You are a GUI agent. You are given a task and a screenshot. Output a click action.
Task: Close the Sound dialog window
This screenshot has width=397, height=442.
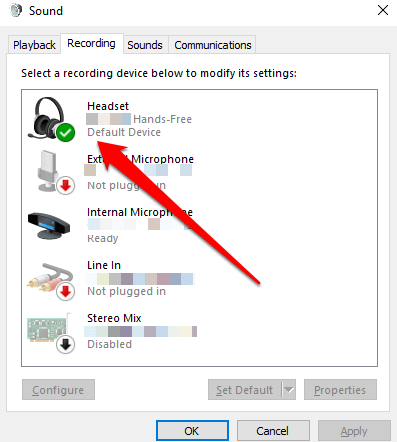(383, 10)
